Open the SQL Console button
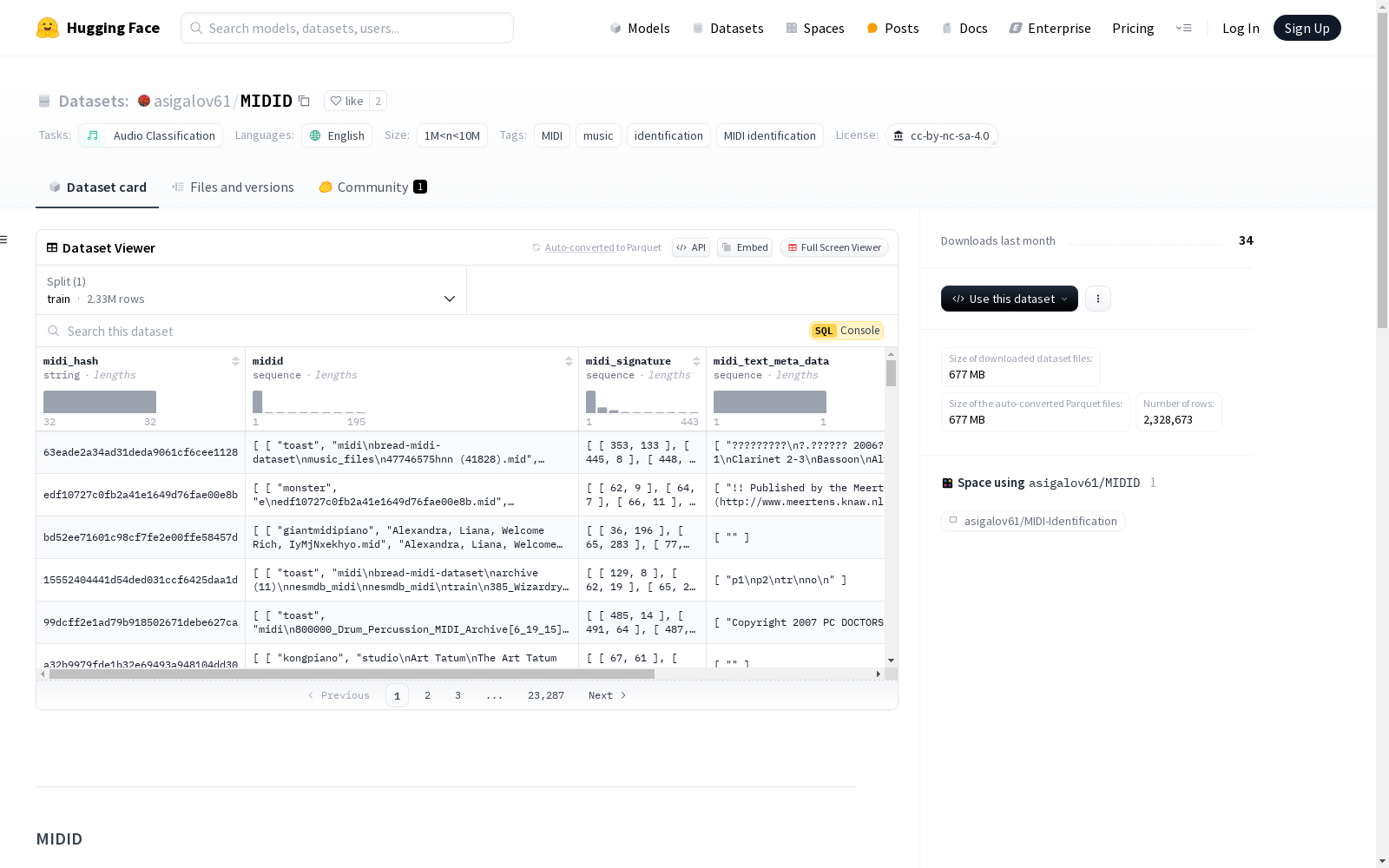This screenshot has height=868, width=1389. pos(846,331)
